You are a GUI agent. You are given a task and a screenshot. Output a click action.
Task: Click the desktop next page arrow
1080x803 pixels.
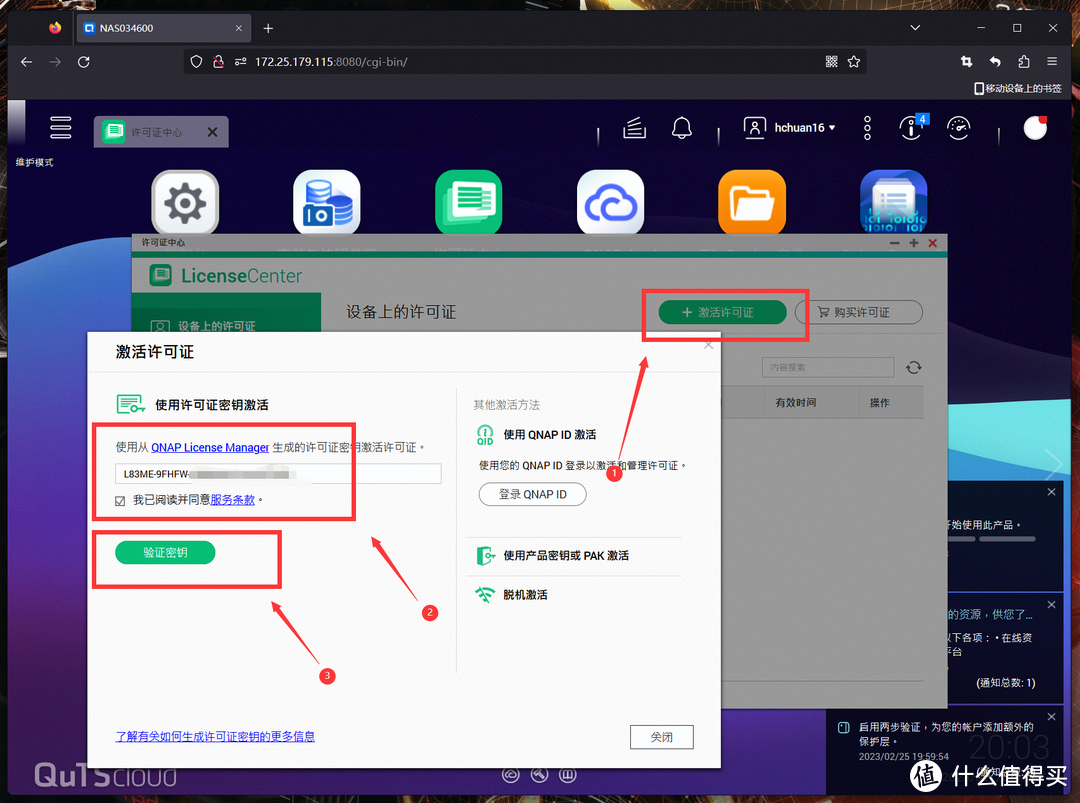(1054, 465)
